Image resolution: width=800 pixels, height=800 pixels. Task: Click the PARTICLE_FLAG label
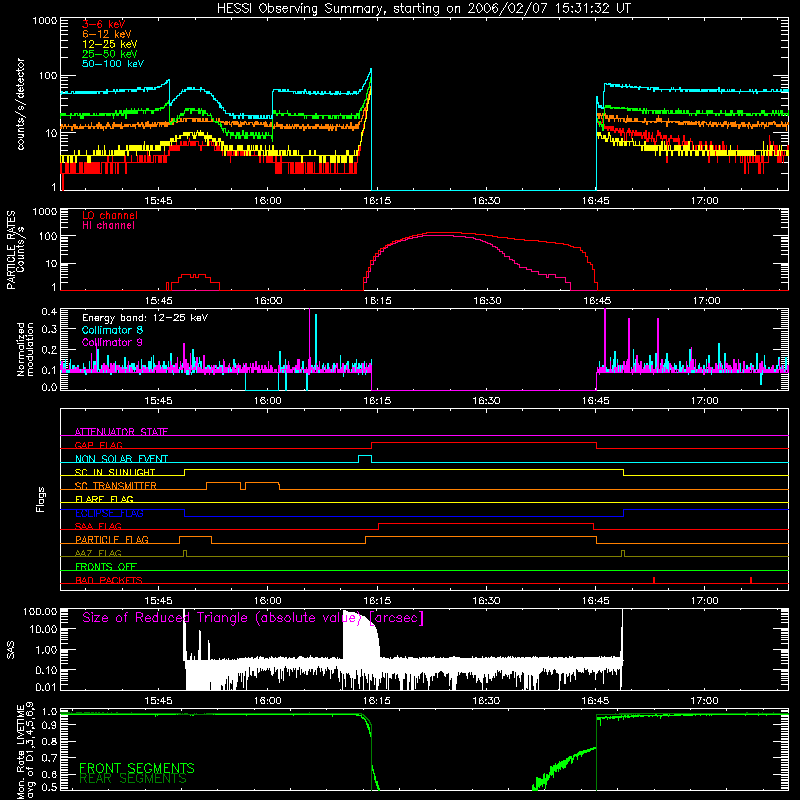(x=112, y=540)
